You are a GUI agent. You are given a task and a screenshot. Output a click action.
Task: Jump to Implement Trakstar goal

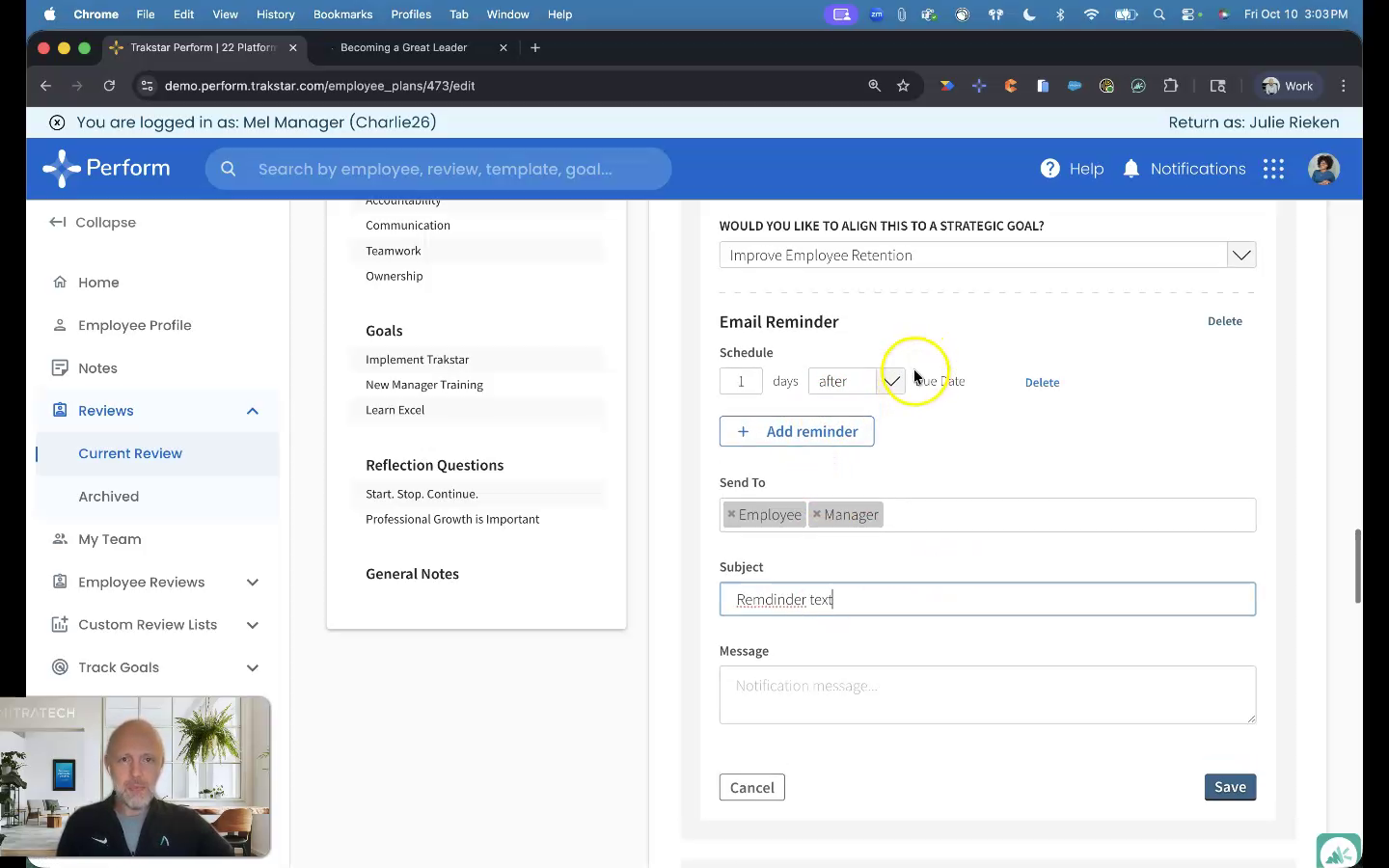click(x=417, y=360)
